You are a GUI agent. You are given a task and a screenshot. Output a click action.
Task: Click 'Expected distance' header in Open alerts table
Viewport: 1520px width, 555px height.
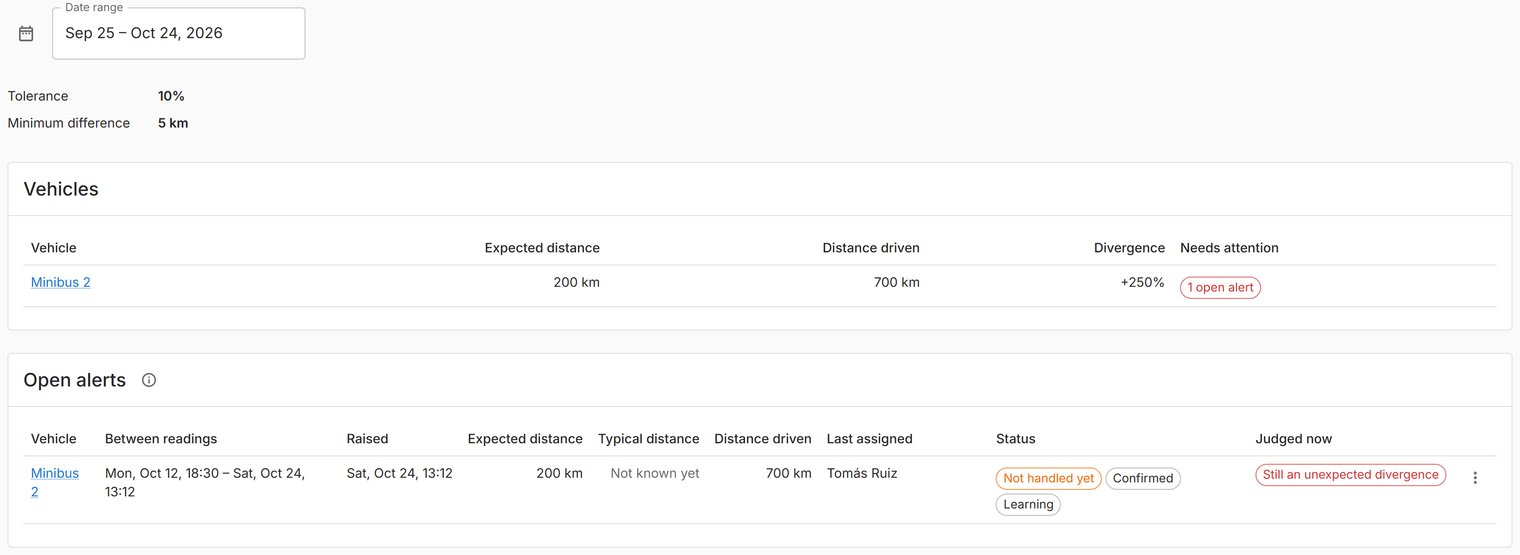(x=525, y=439)
